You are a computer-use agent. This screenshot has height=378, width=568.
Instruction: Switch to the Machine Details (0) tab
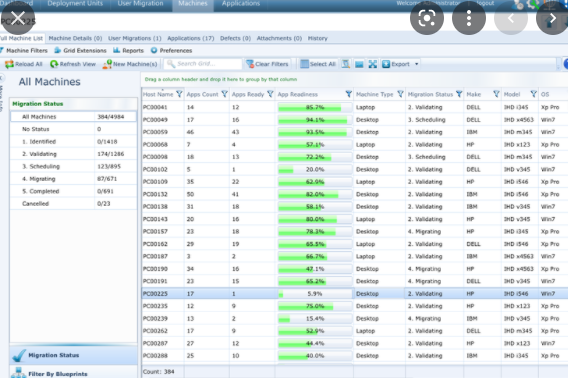75,38
